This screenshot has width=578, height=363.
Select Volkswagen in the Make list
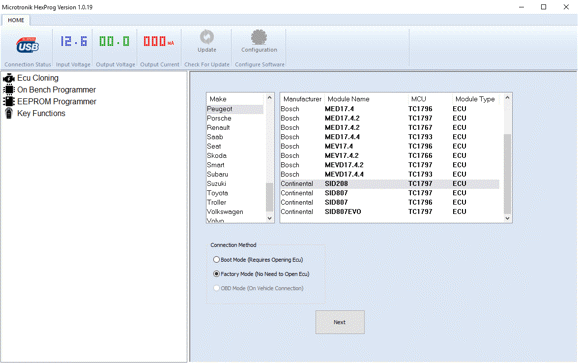click(235, 212)
